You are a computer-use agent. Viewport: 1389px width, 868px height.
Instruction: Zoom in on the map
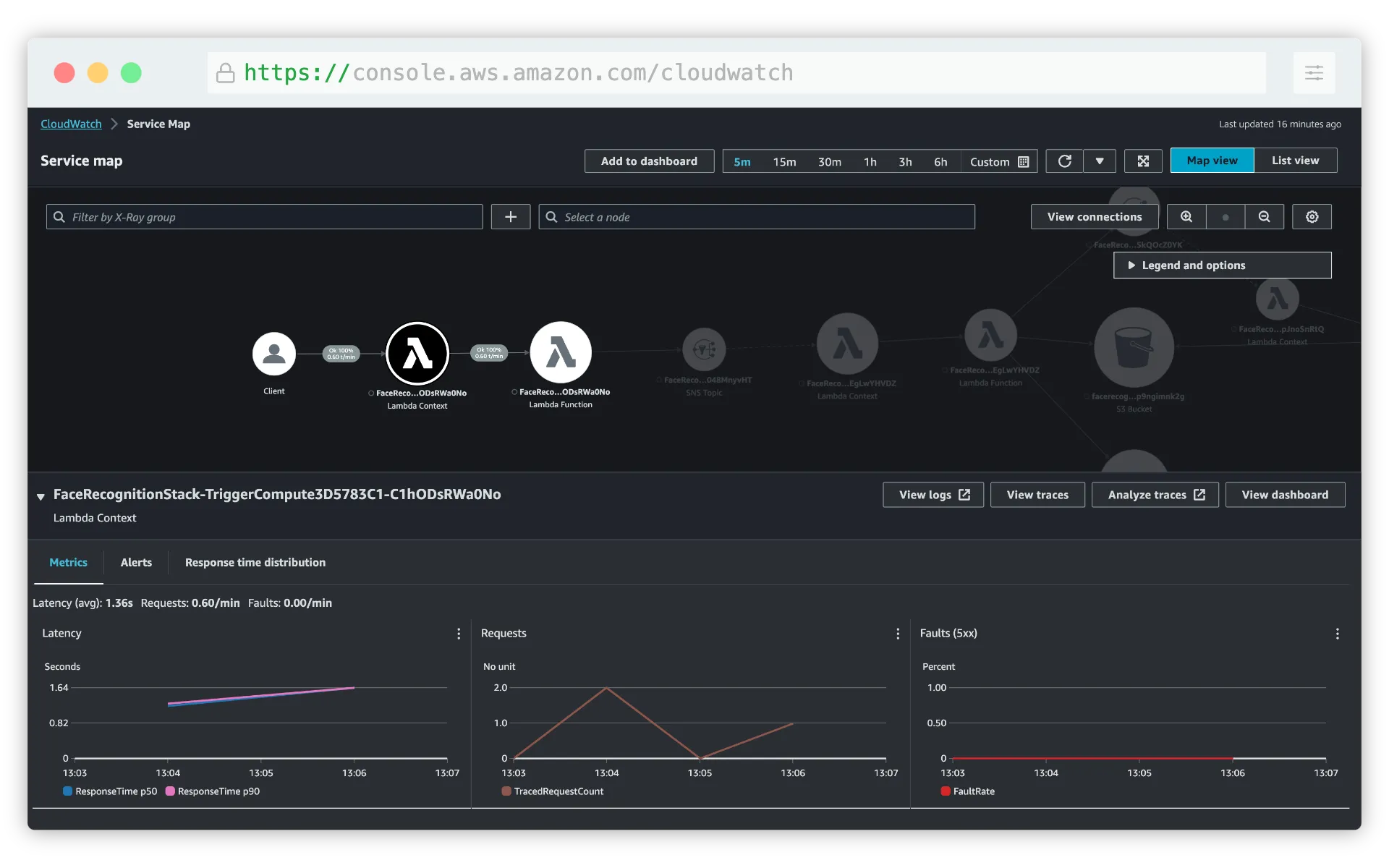[1186, 217]
